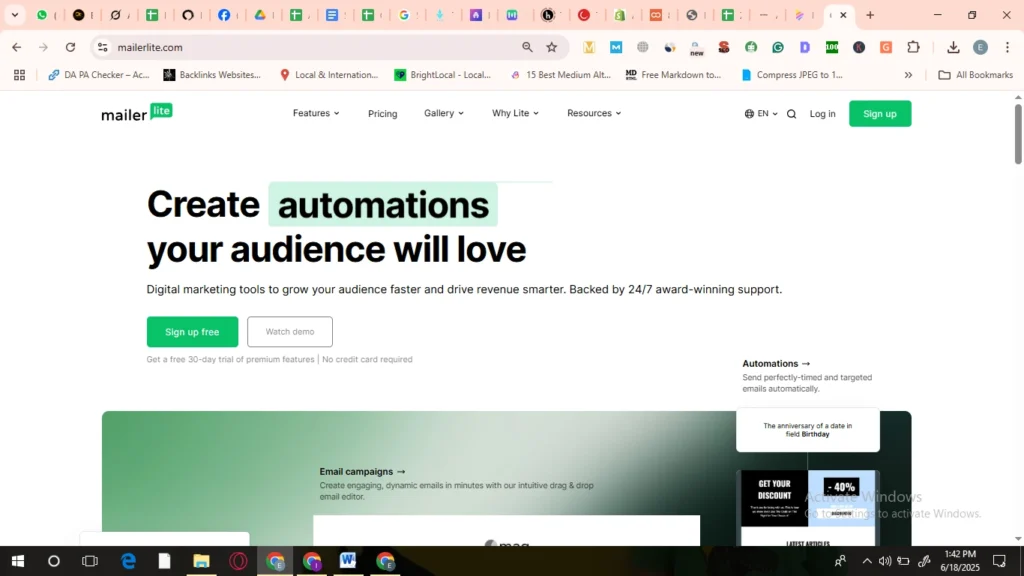Open the DA PA Checker bookmark
Image resolution: width=1024 pixels, height=576 pixels.
click(99, 75)
